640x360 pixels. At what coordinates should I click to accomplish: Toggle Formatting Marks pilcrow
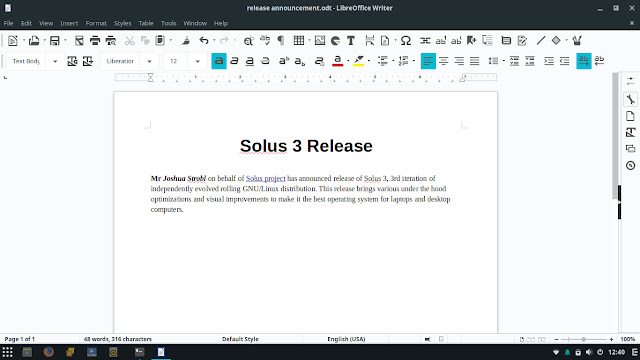(281, 40)
